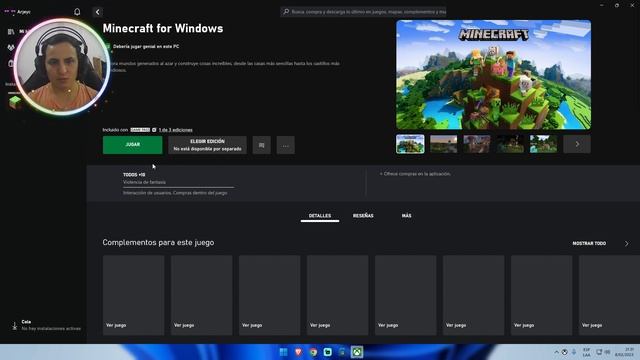
Task: Click 'Debería jugar genial en este PC' text
Action: 146,47
